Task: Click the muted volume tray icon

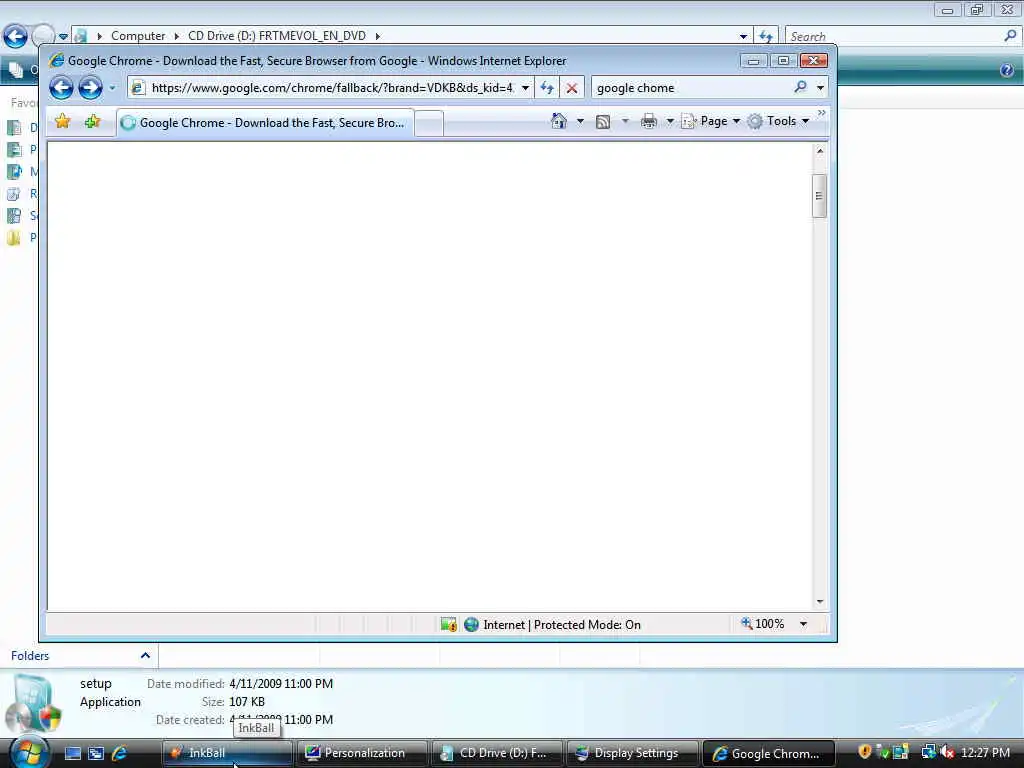Action: click(x=947, y=752)
